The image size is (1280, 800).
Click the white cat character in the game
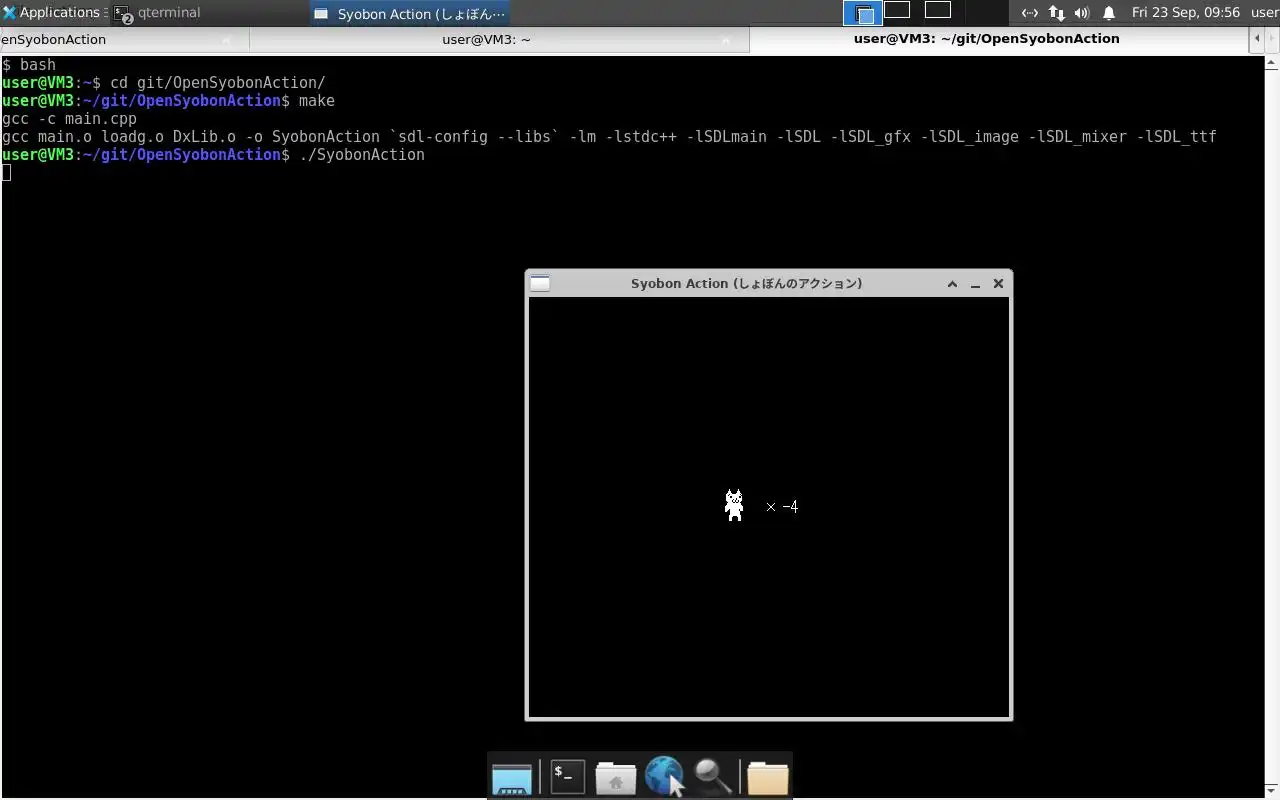click(734, 506)
